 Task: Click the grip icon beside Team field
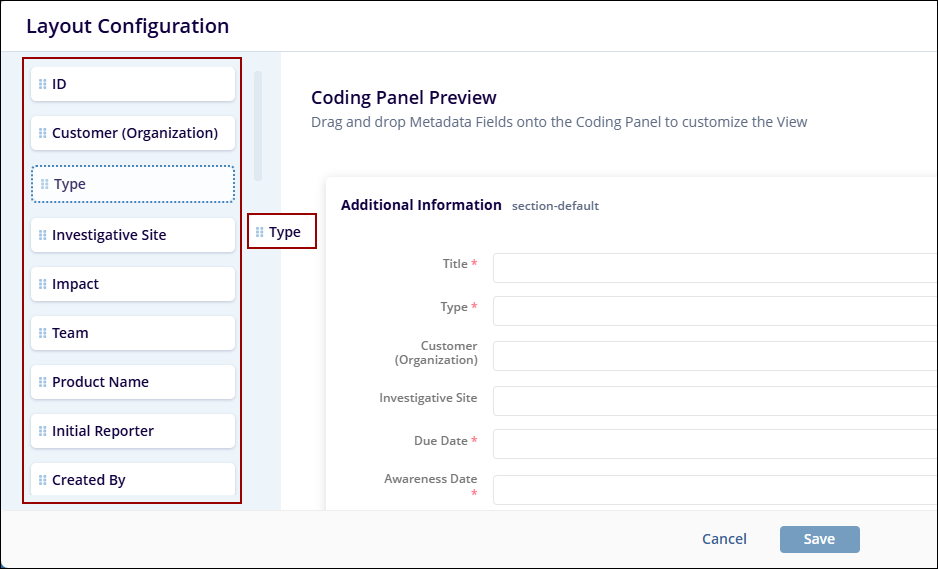(43, 333)
